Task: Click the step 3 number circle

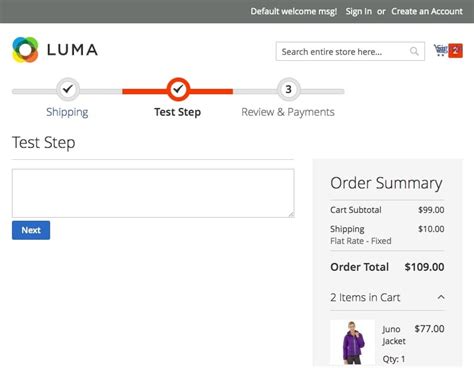Action: (289, 89)
